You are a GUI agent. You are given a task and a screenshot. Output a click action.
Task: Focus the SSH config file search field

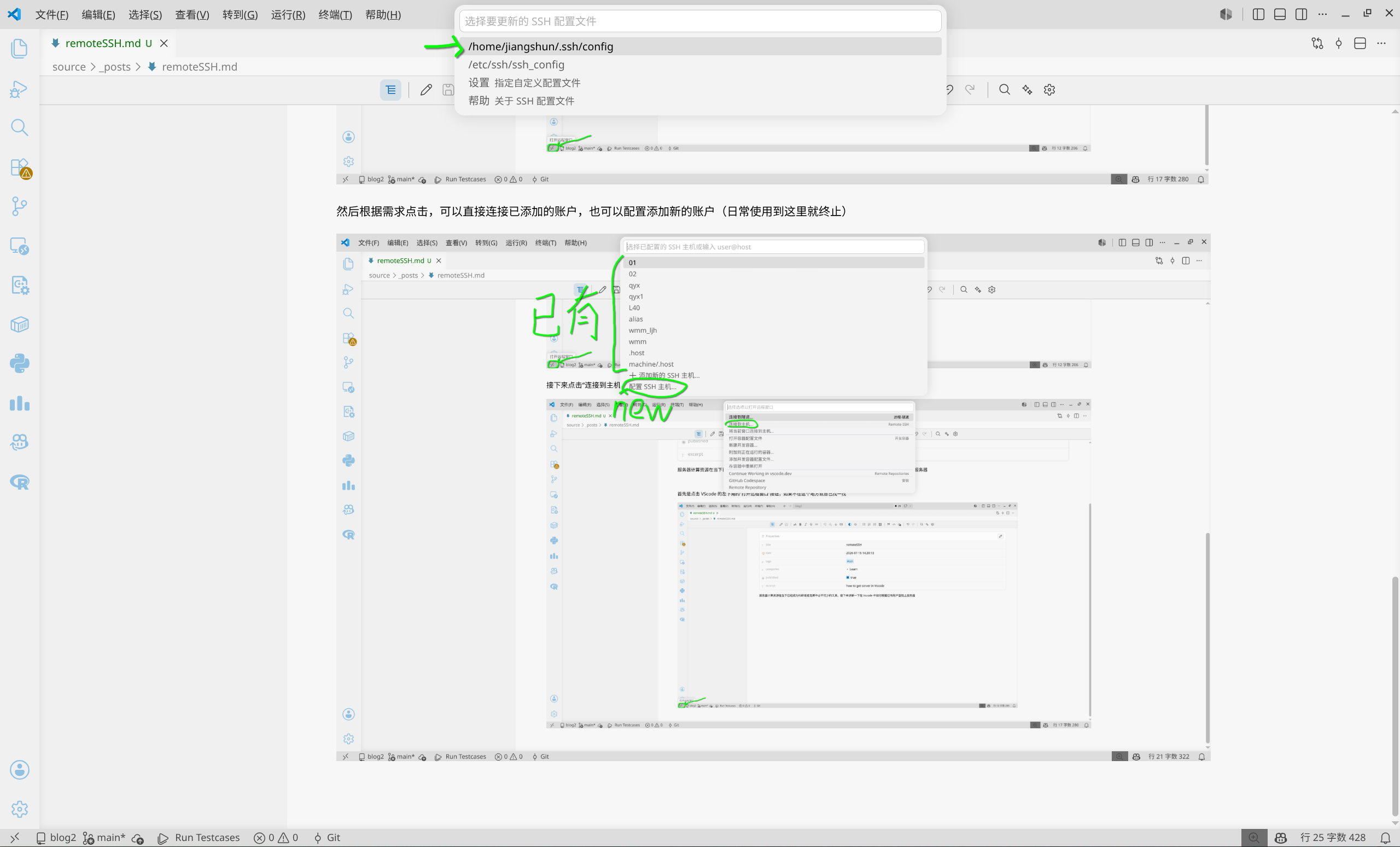700,21
